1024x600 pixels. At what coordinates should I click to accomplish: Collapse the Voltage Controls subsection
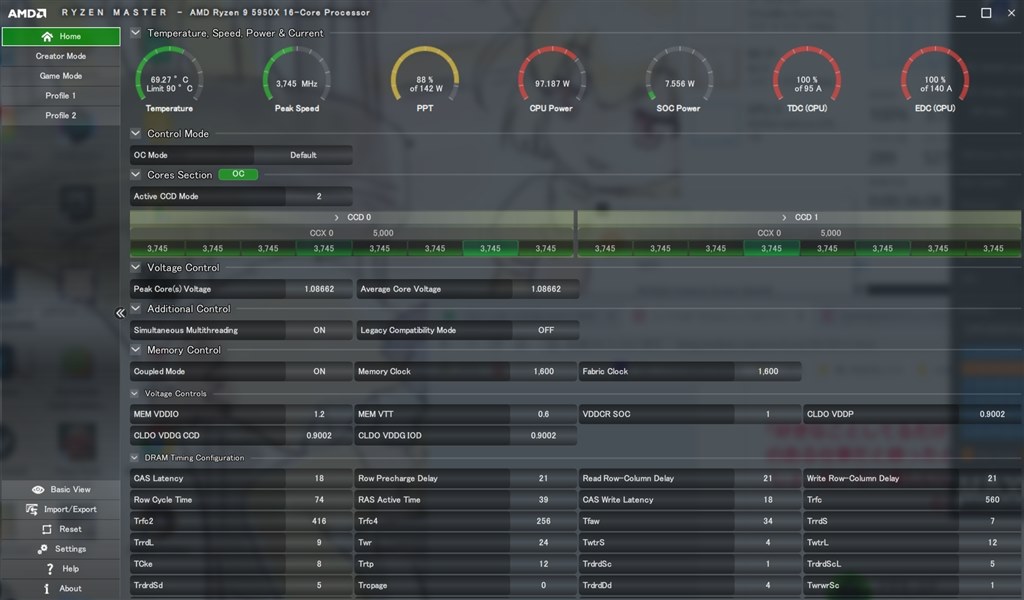click(135, 393)
